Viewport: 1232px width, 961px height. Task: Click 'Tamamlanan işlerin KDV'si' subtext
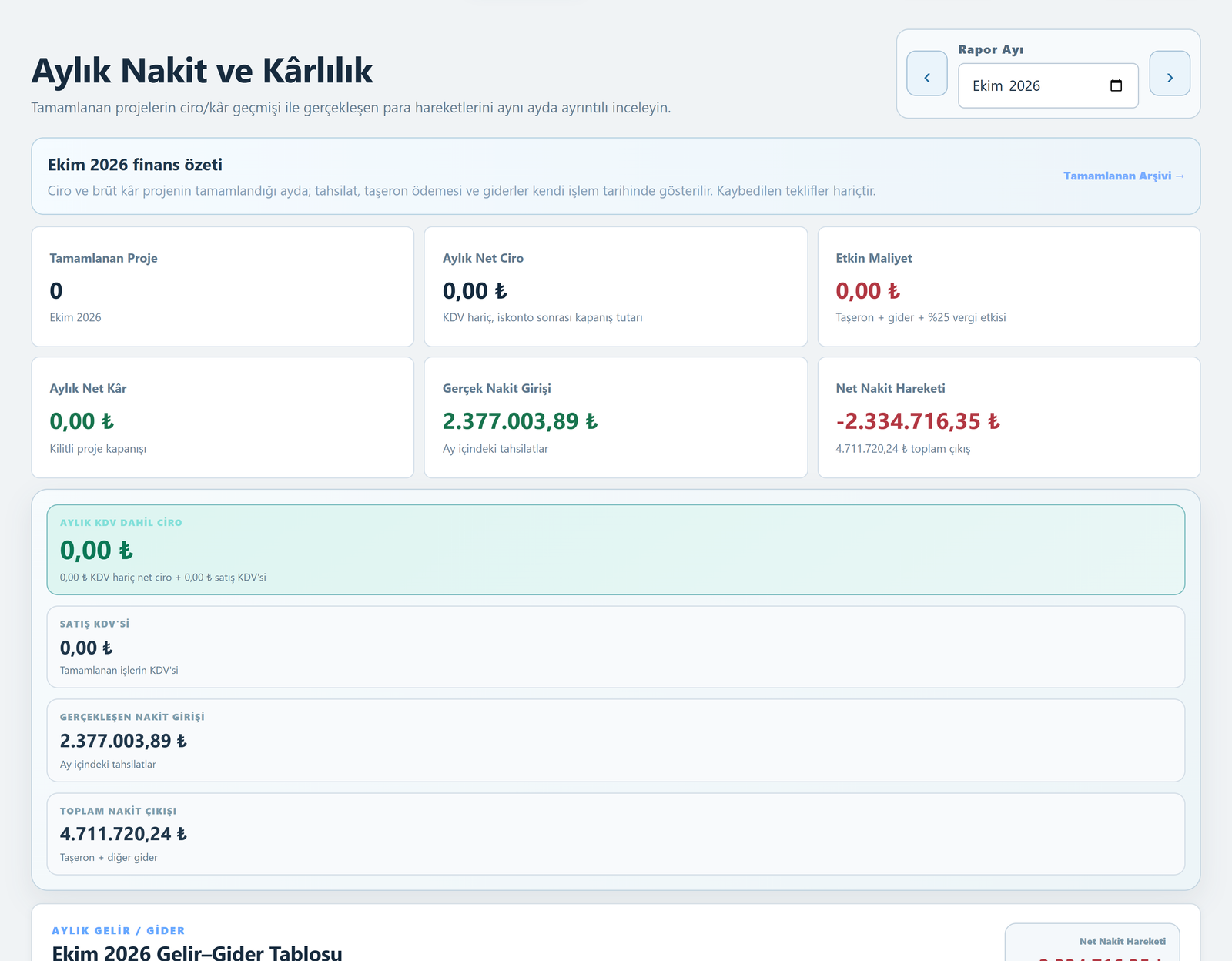[x=119, y=671]
